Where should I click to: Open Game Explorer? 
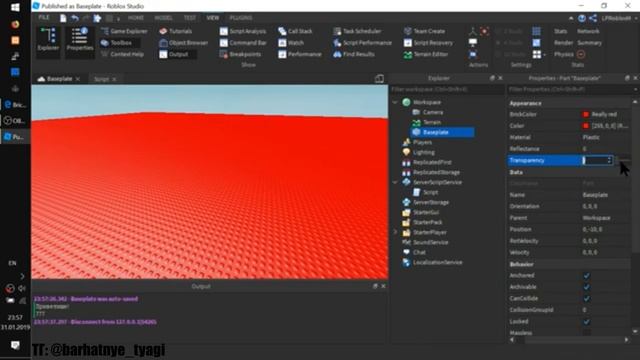(124, 31)
